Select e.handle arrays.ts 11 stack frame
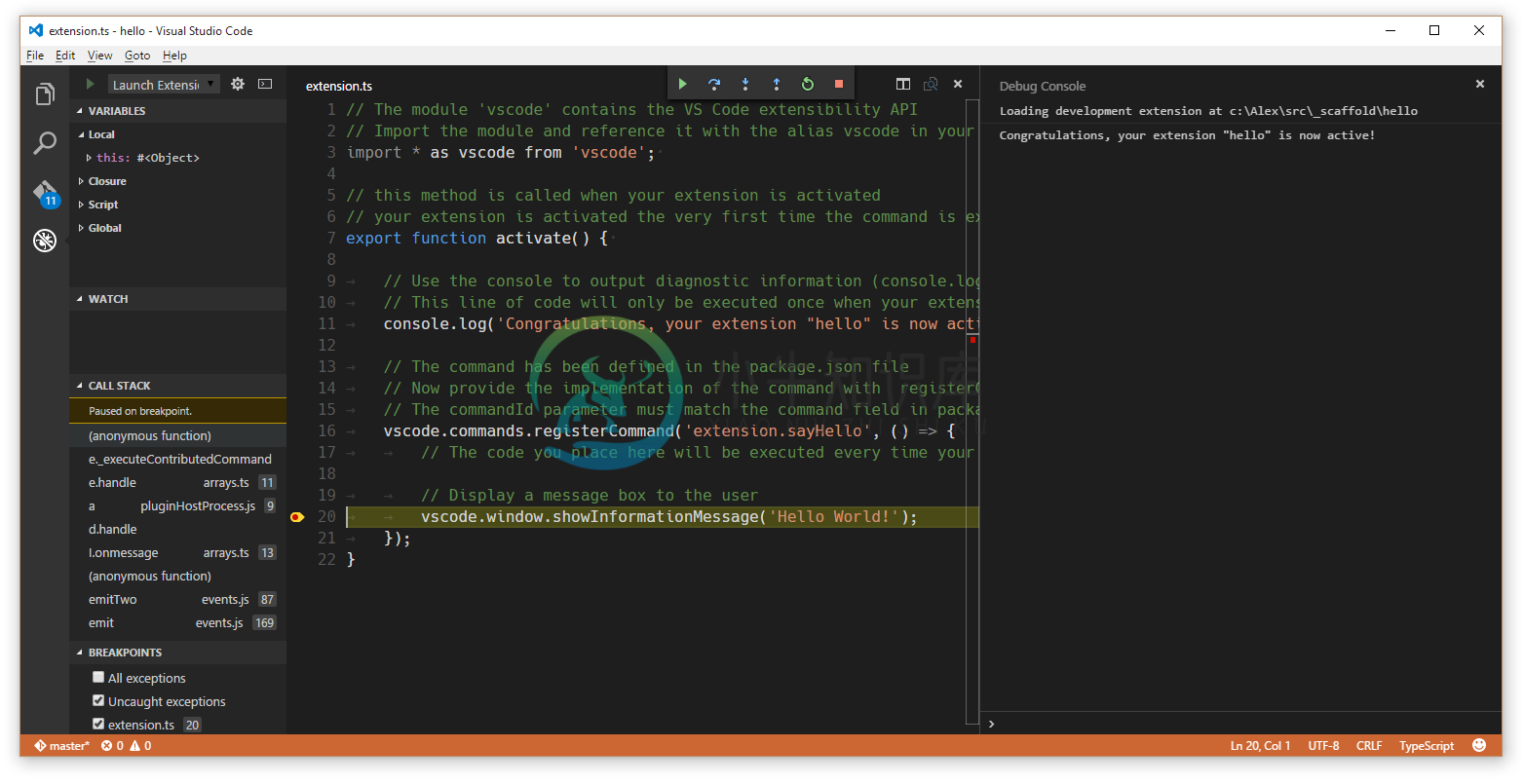The image size is (1524, 784). pos(178,482)
